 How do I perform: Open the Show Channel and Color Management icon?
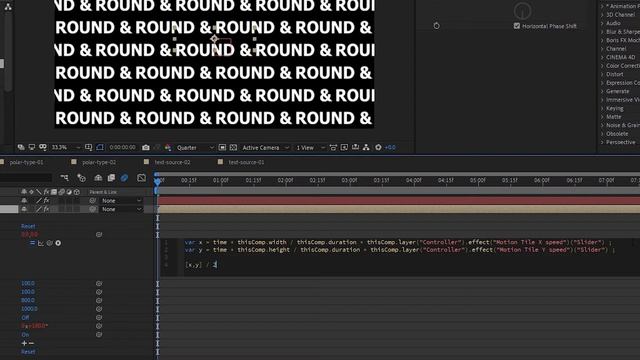tap(168, 147)
